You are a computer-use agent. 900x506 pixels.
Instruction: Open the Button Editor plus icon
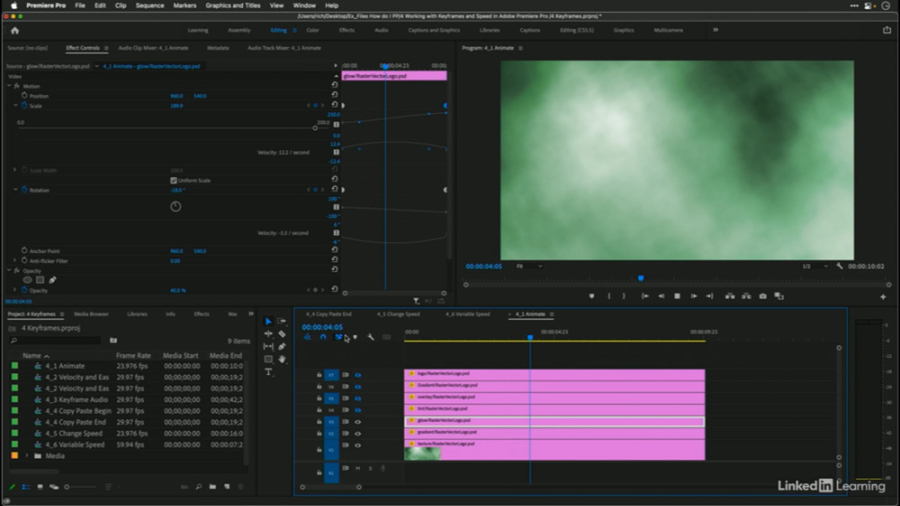883,297
